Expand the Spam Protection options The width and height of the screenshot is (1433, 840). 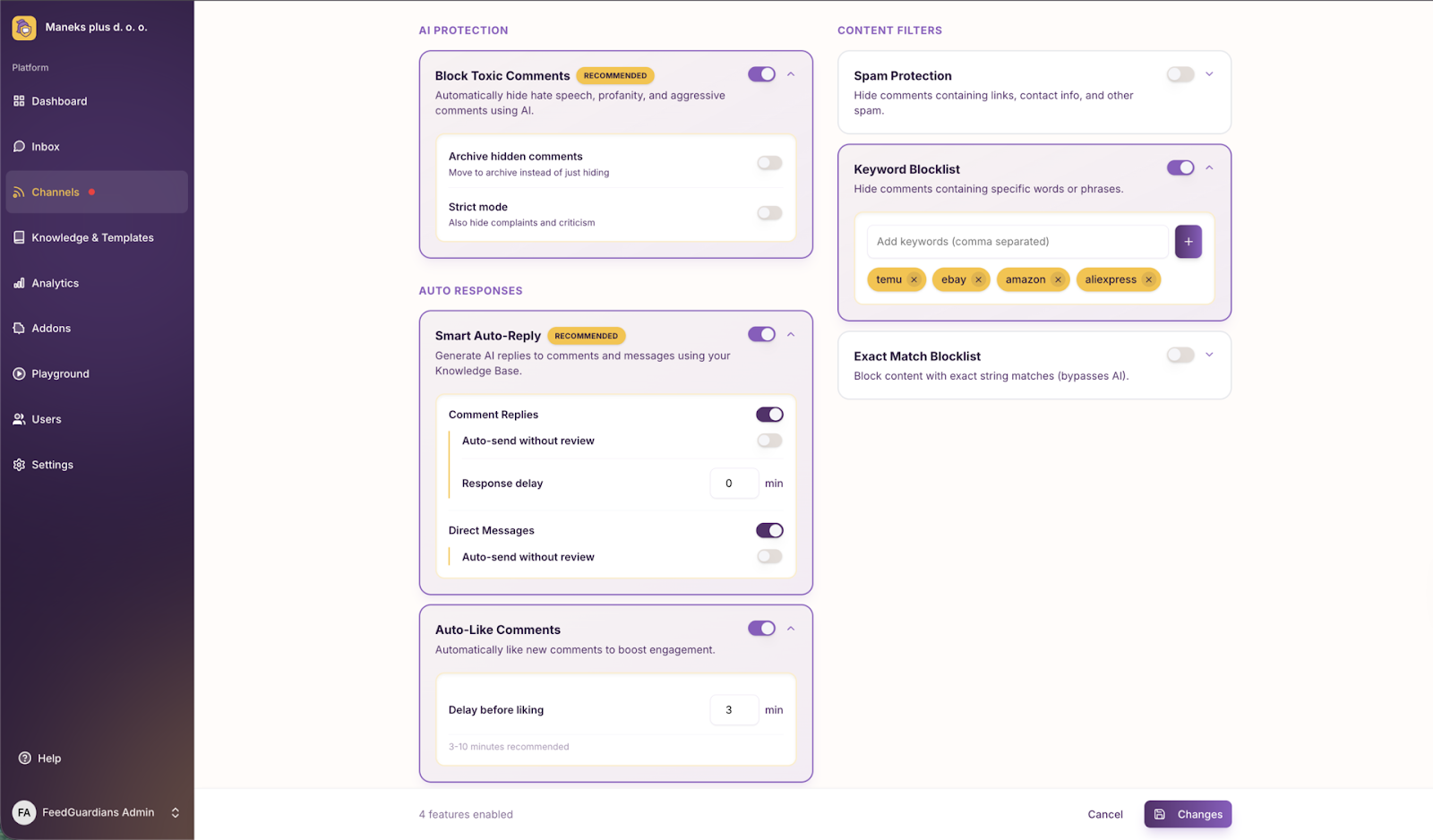[x=1209, y=74]
